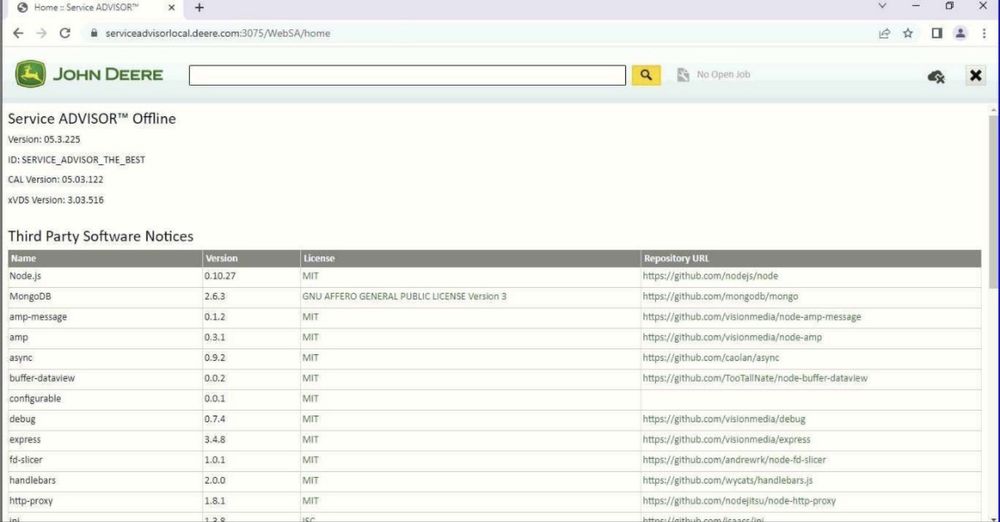The width and height of the screenshot is (1000, 522).
Task: Close the Home :: Service ADVISOR tab
Action: tap(171, 8)
